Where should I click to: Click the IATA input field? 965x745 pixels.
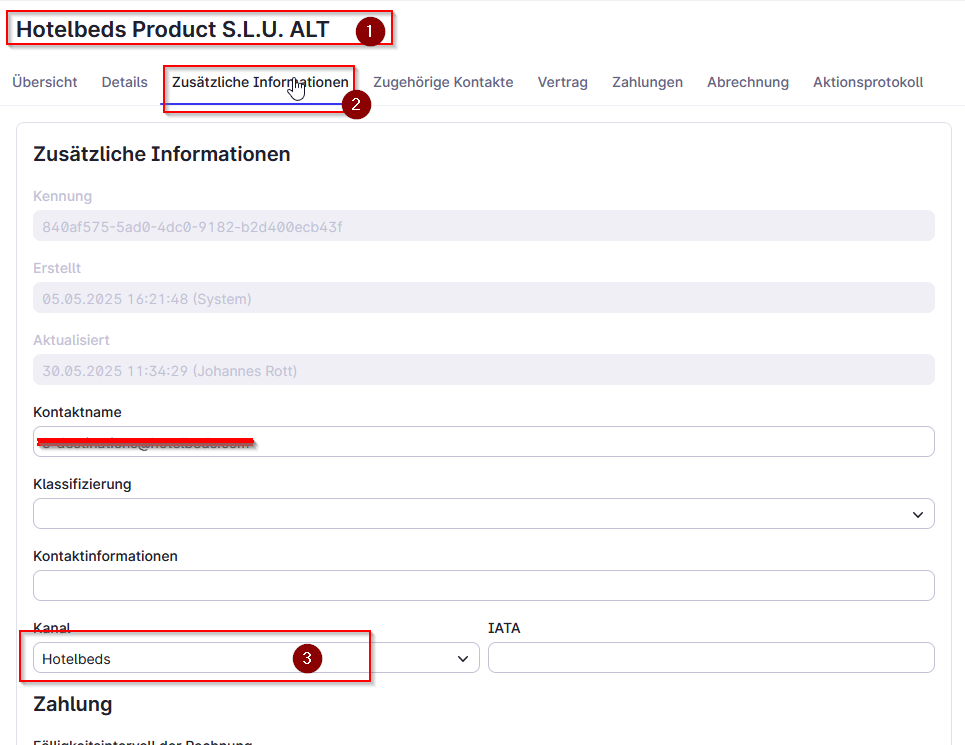[711, 658]
